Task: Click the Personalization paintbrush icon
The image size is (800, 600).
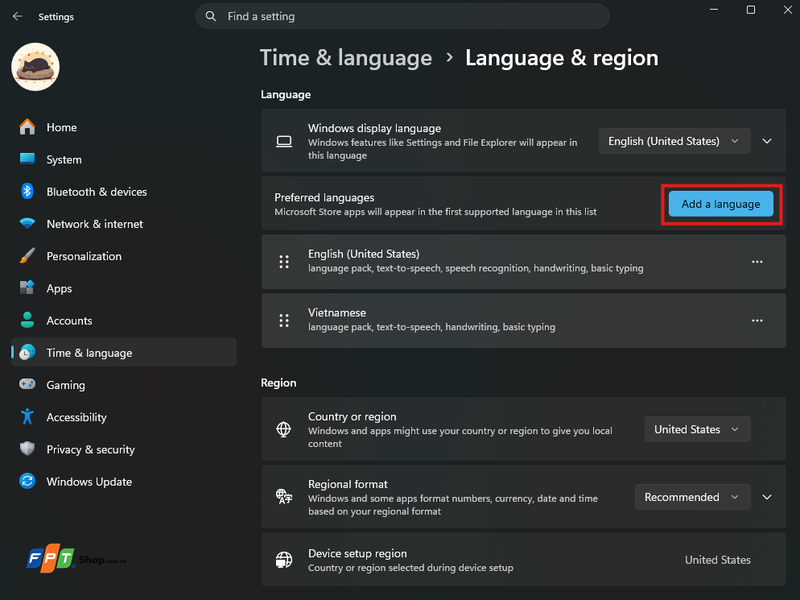Action: click(x=27, y=256)
